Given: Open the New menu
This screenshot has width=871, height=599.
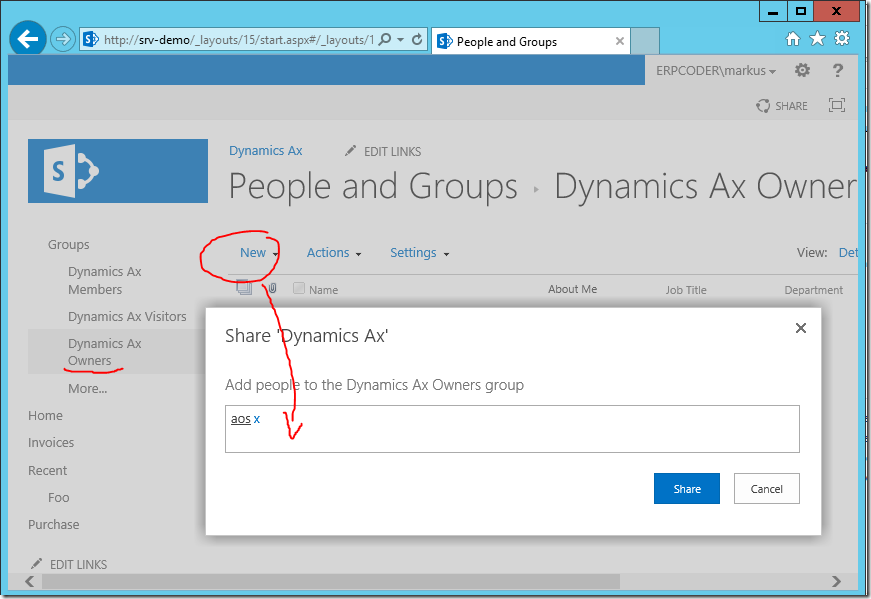Looking at the screenshot, I should 252,252.
